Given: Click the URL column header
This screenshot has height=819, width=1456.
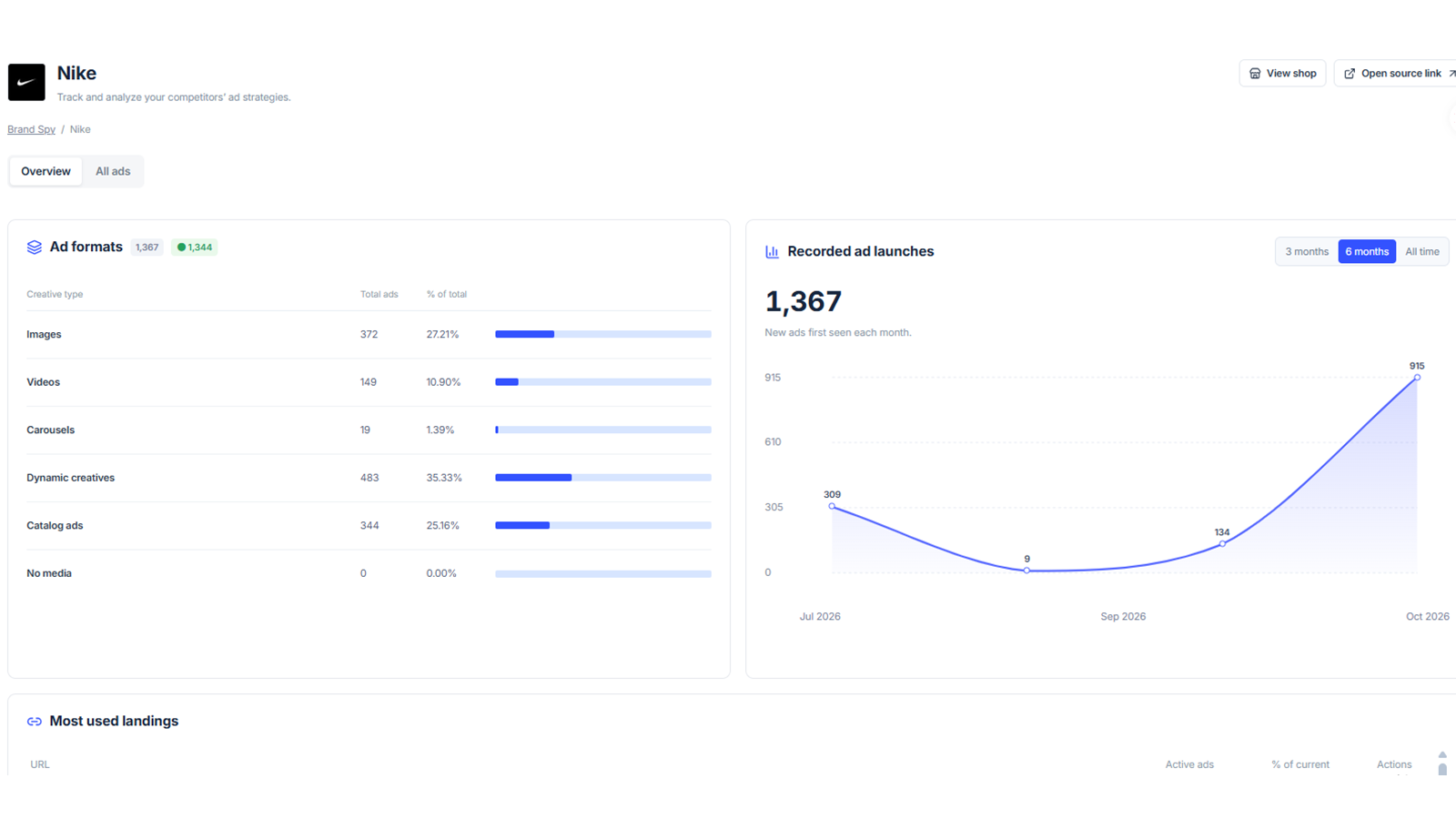Looking at the screenshot, I should coord(40,764).
